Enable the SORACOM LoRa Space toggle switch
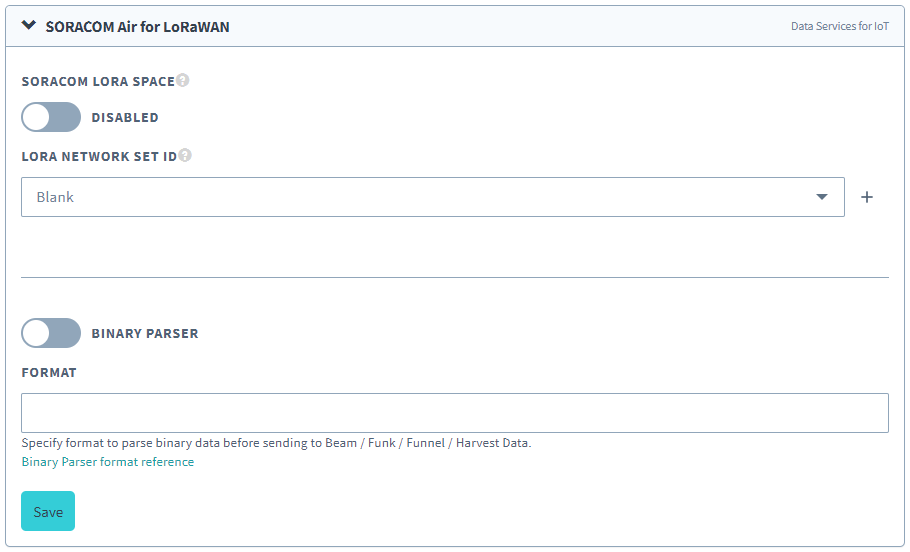 [51, 117]
